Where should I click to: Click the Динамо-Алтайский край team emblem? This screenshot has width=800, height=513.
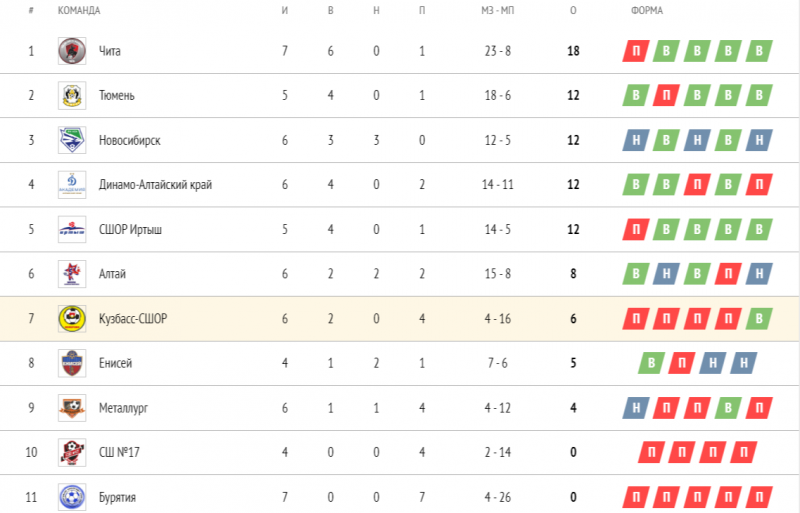point(71,184)
